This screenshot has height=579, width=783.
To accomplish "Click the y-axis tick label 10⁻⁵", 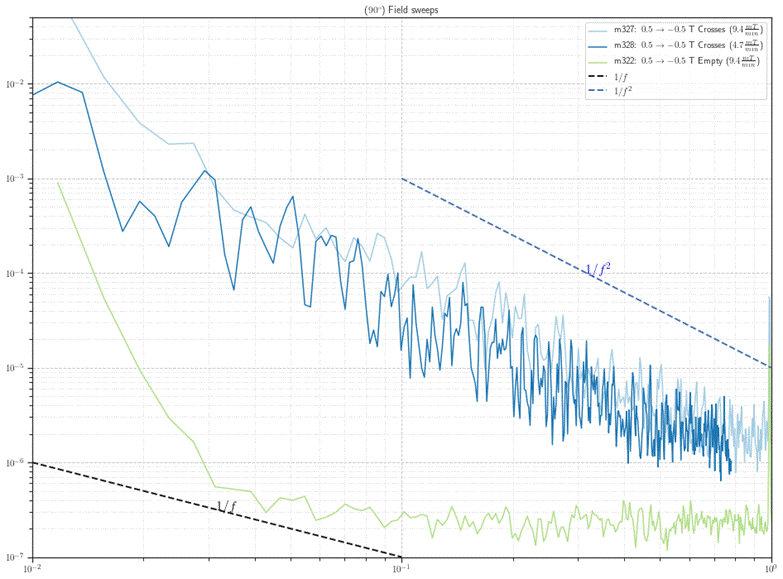I will [14, 369].
